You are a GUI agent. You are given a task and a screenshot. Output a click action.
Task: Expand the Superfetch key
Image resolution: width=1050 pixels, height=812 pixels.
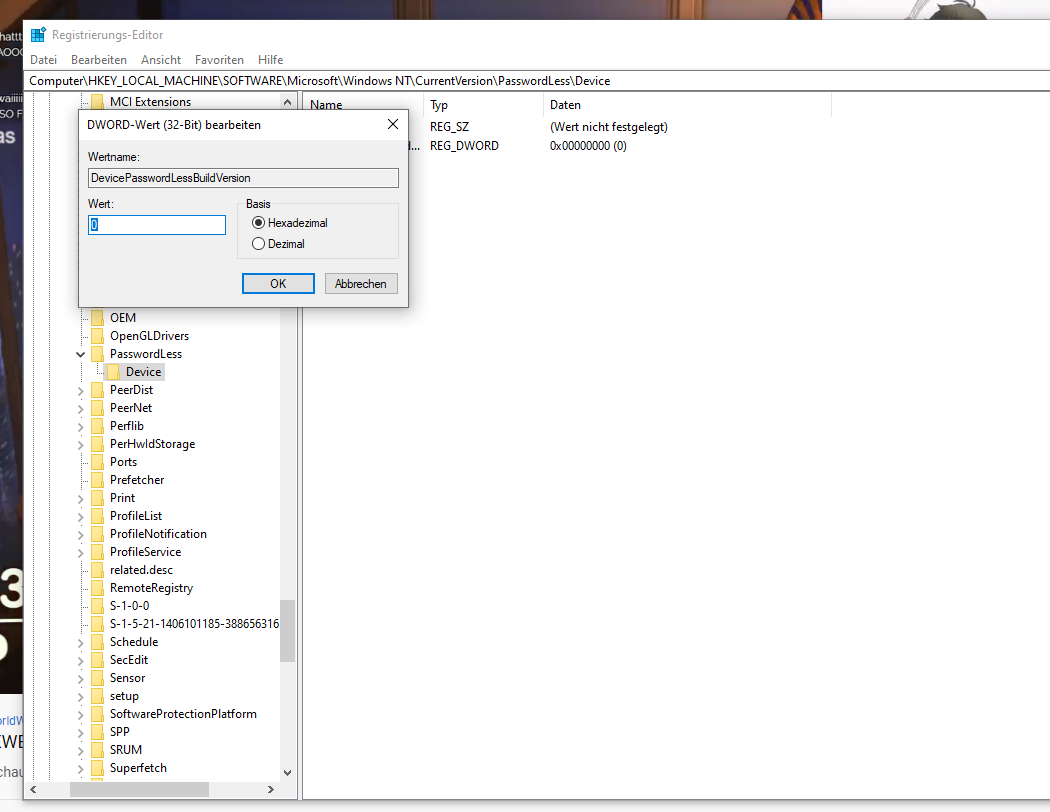click(x=80, y=769)
